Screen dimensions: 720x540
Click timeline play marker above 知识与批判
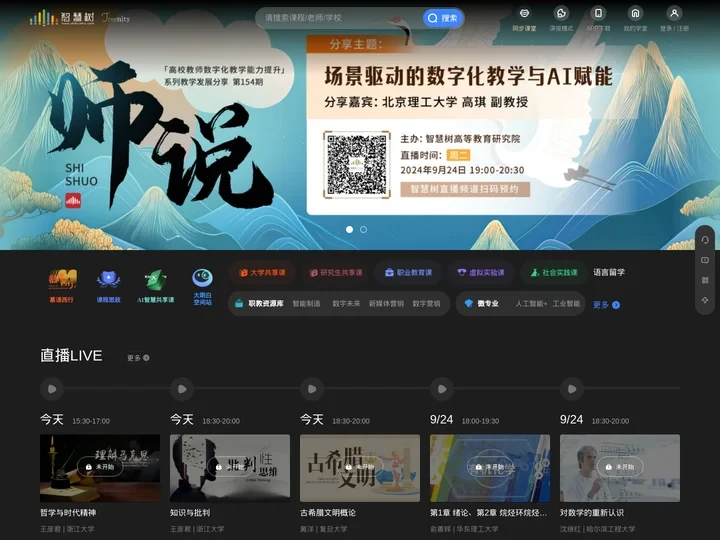[182, 389]
